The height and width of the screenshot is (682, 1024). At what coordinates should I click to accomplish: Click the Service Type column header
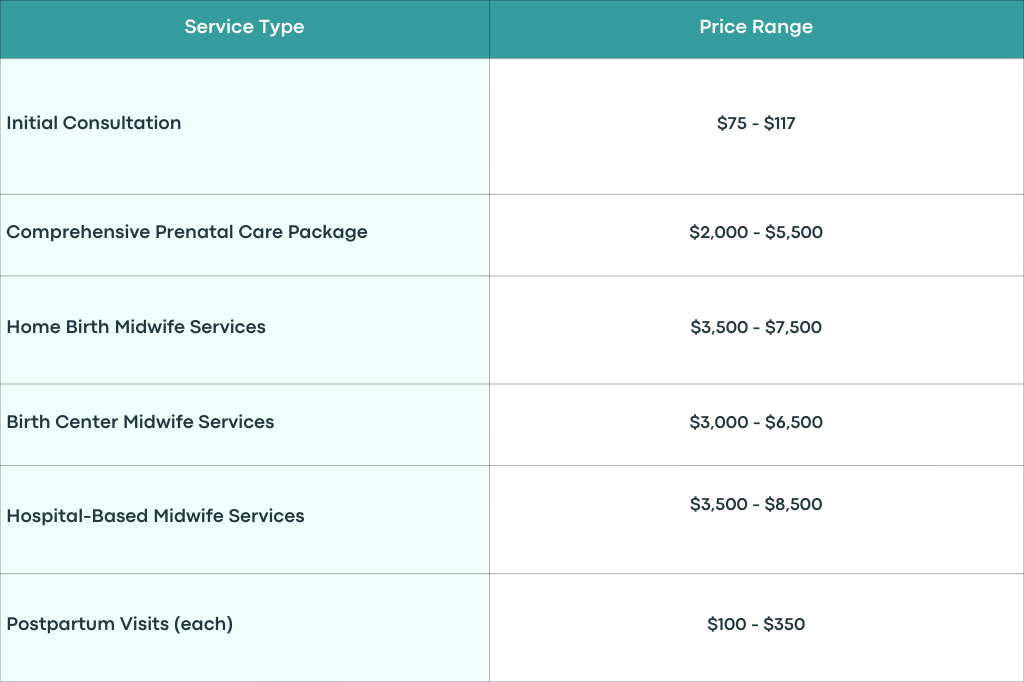(244, 28)
